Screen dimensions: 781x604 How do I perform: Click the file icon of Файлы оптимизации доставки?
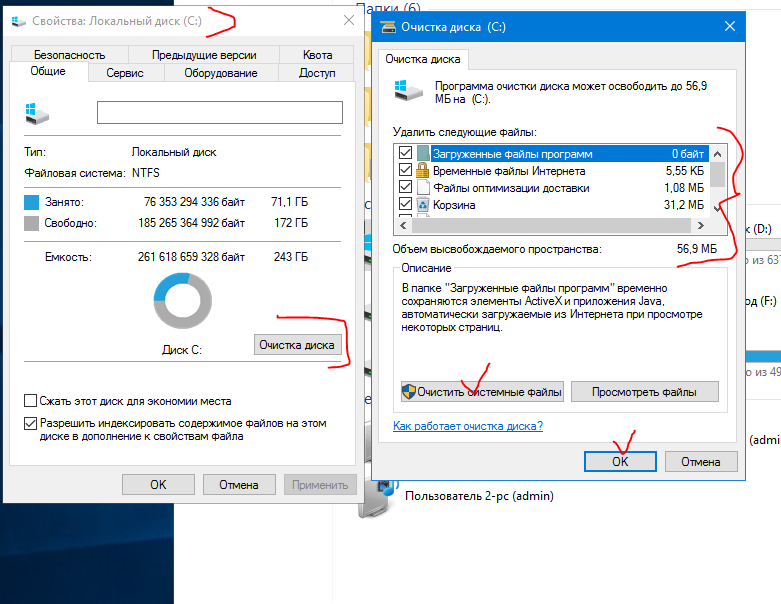(422, 188)
